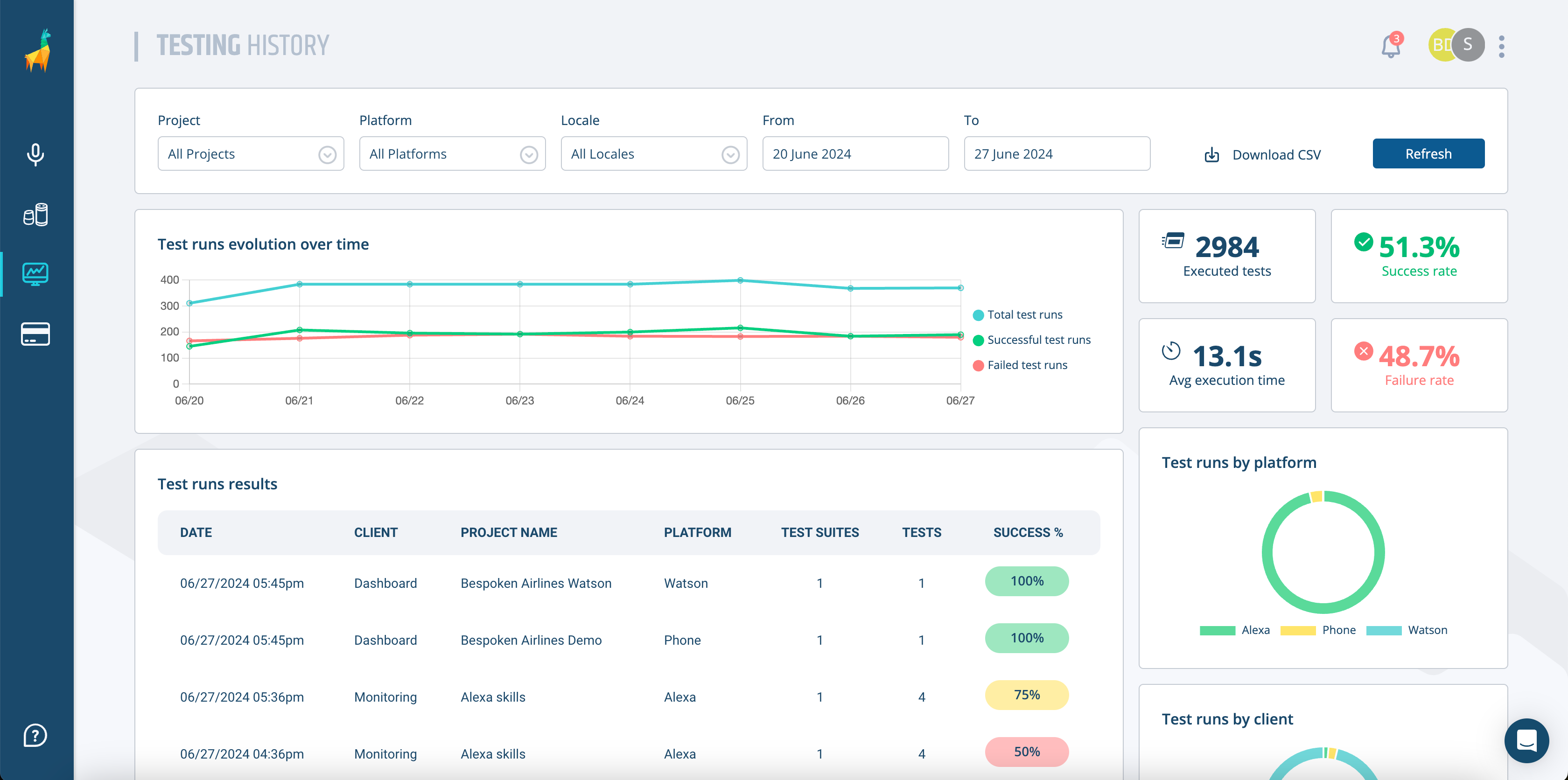Toggle Successful test runs legend series
Screen dimensions: 1568x780
click(x=1032, y=340)
